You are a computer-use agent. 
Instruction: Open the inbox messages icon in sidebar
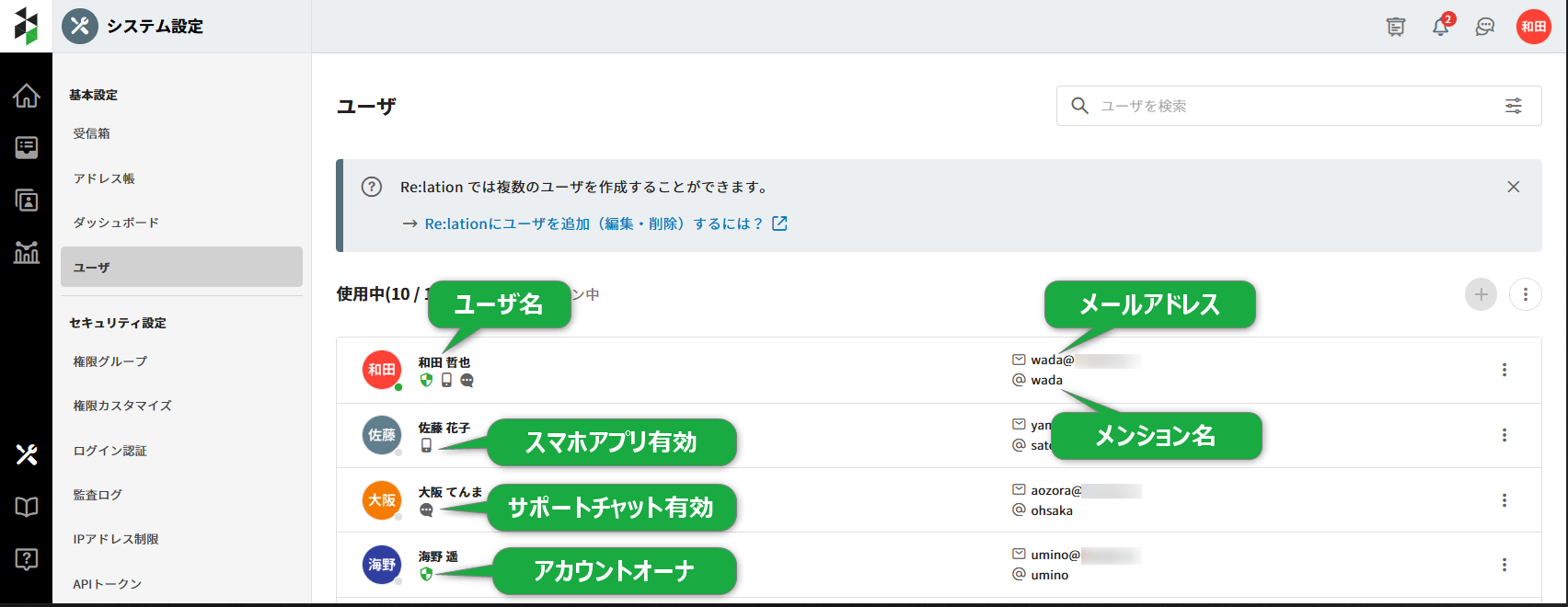(27, 148)
